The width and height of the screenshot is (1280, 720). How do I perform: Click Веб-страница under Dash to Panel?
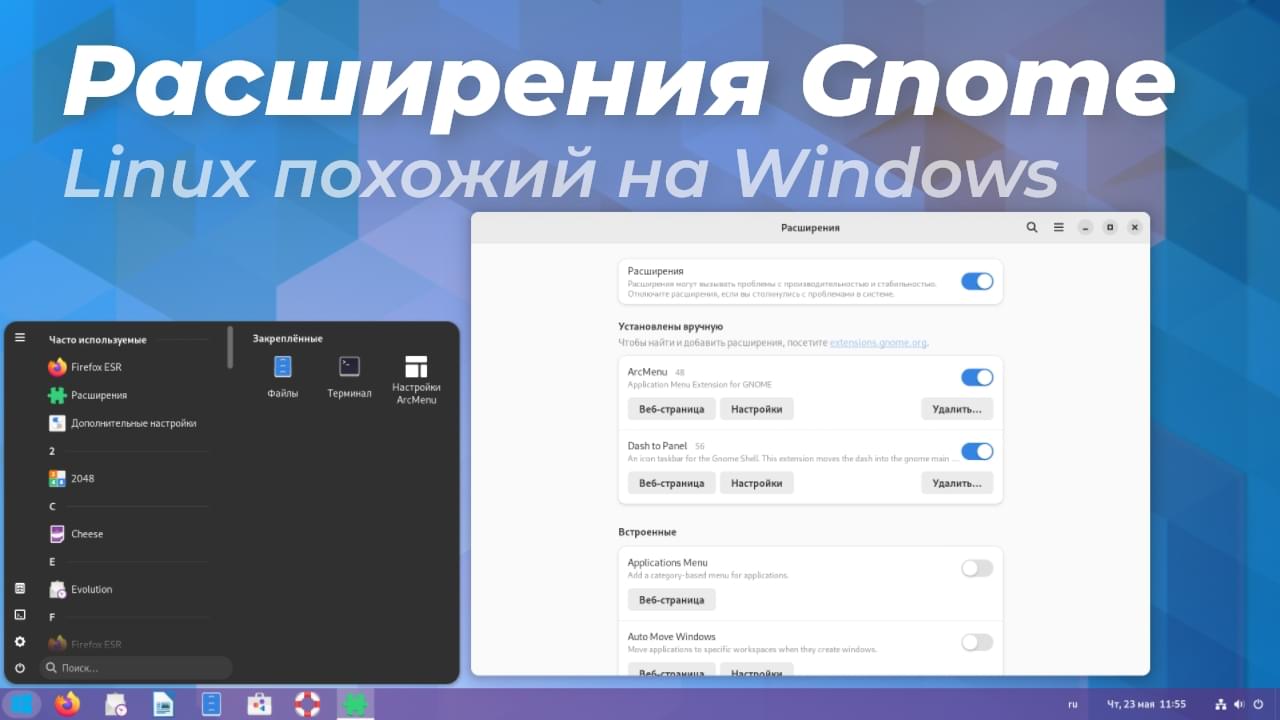click(672, 483)
